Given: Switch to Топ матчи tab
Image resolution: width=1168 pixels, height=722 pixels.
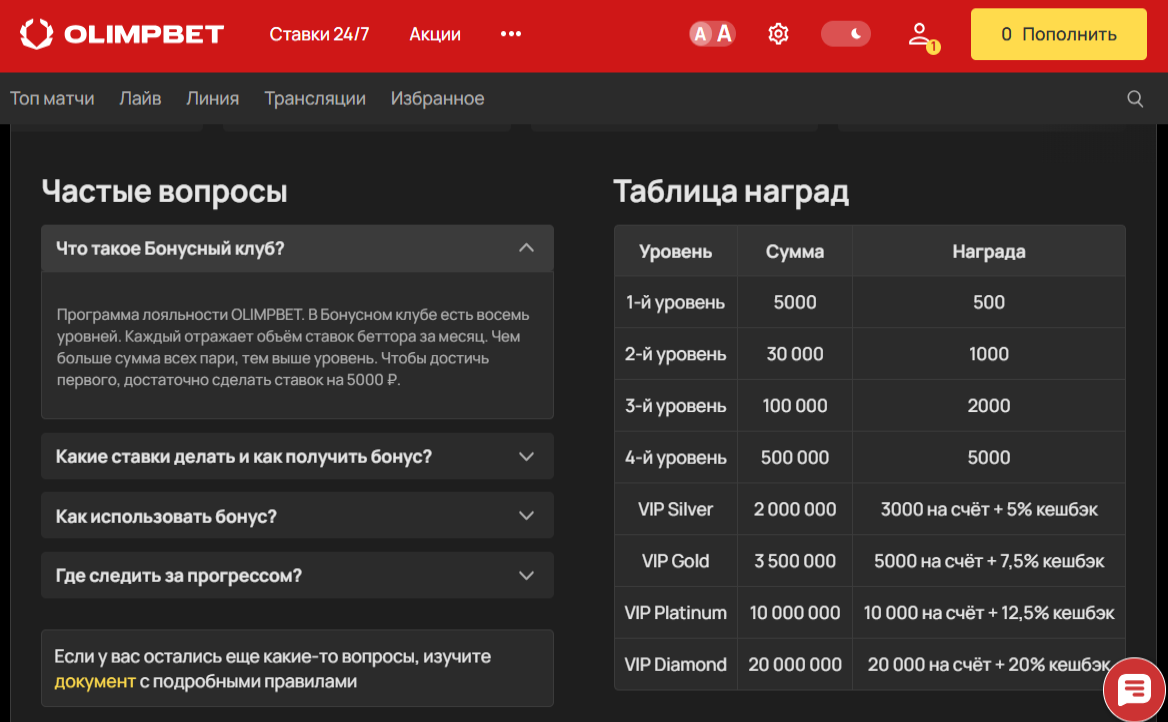Looking at the screenshot, I should tap(52, 98).
